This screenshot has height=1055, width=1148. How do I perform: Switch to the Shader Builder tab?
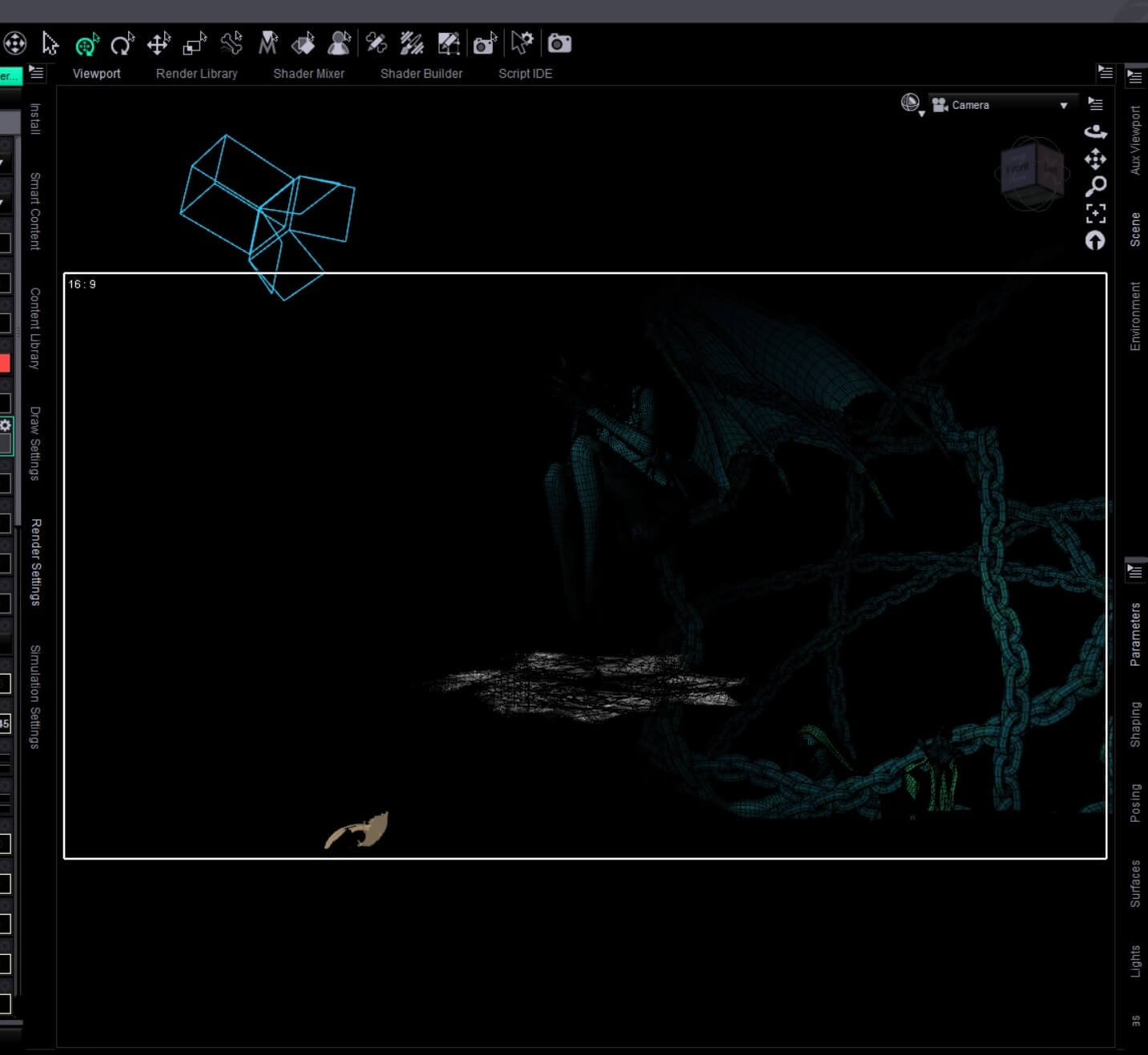click(421, 74)
